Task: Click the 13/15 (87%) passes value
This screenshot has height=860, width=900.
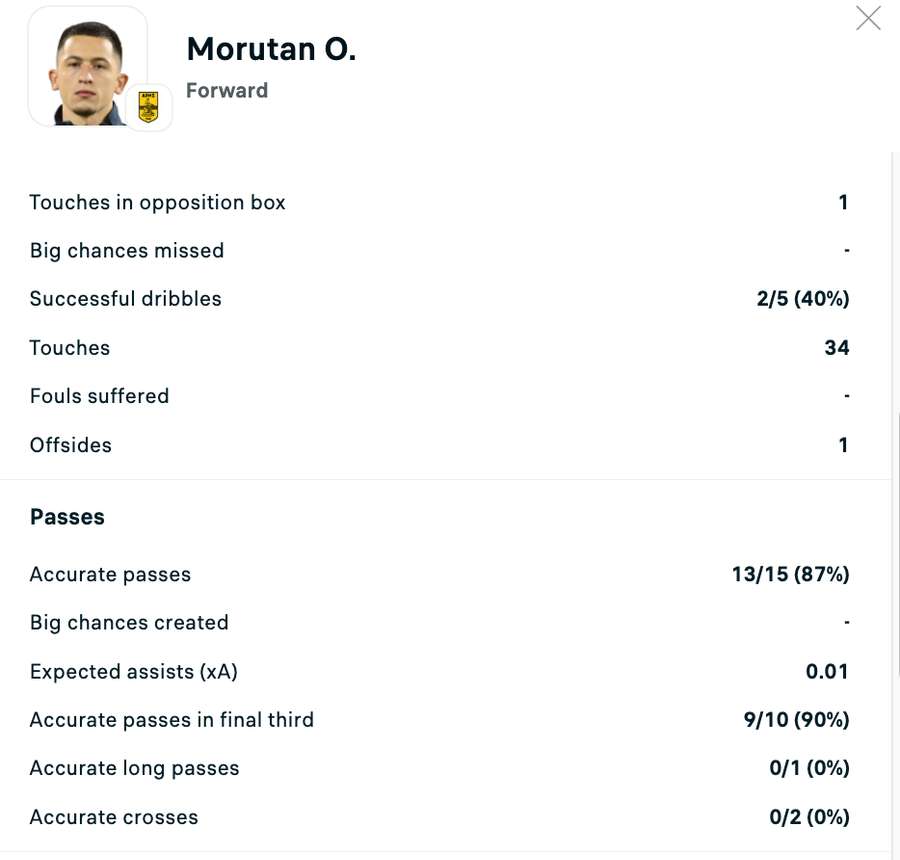Action: point(790,574)
